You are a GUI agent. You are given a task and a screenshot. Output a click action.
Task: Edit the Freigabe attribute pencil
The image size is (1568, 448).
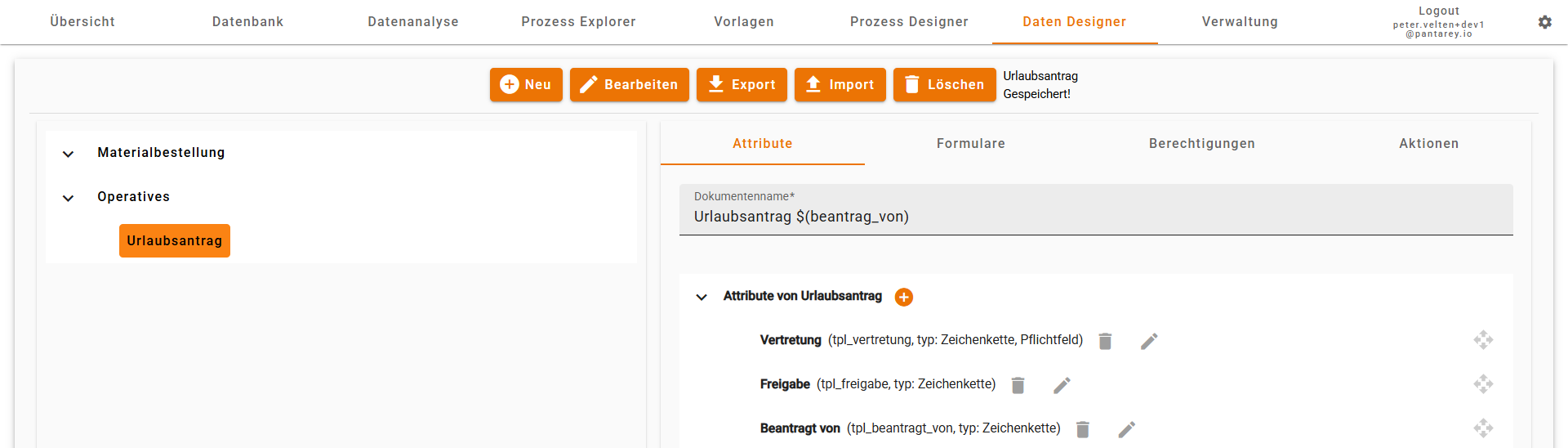coord(1062,385)
